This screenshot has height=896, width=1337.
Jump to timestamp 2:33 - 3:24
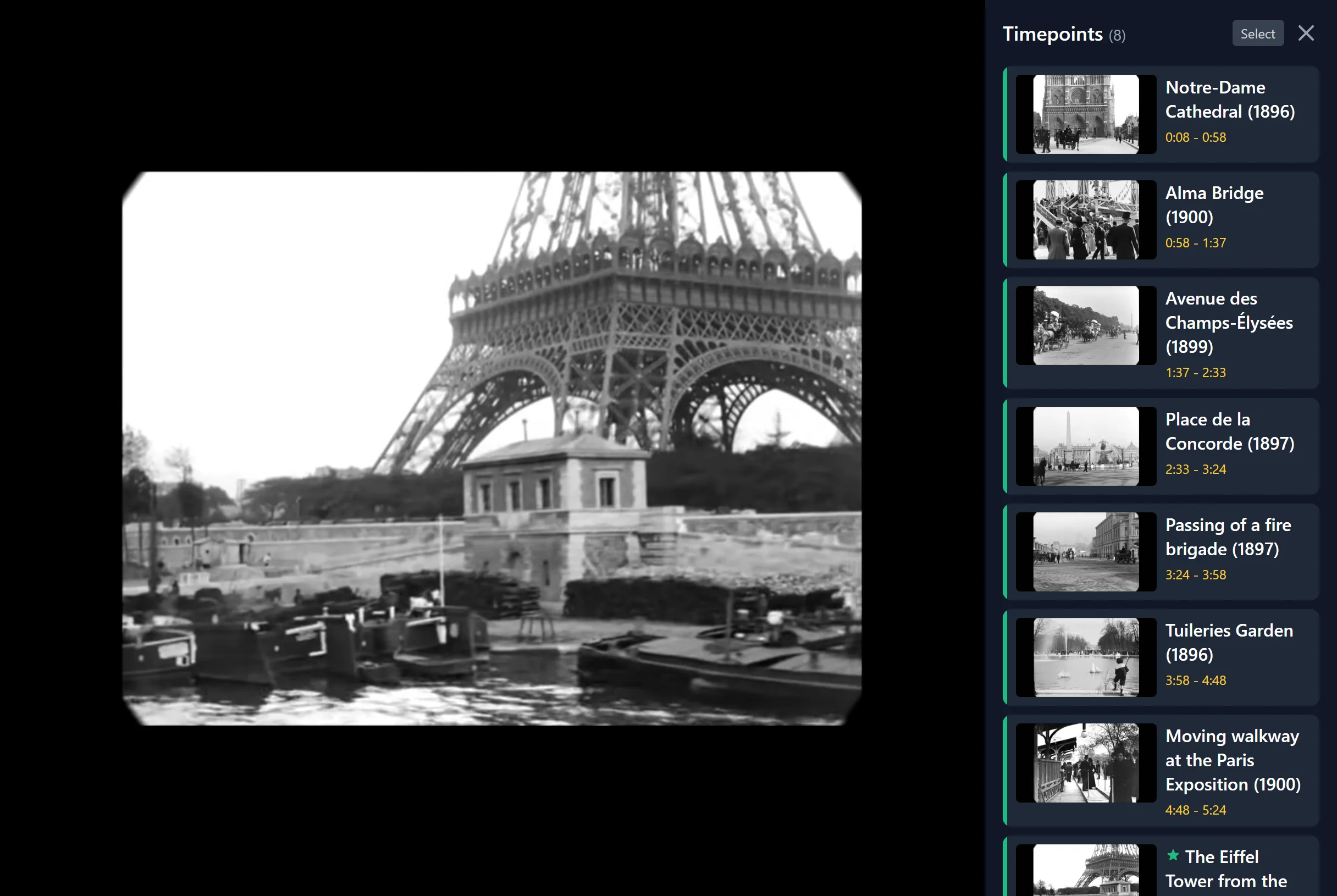tap(1195, 469)
